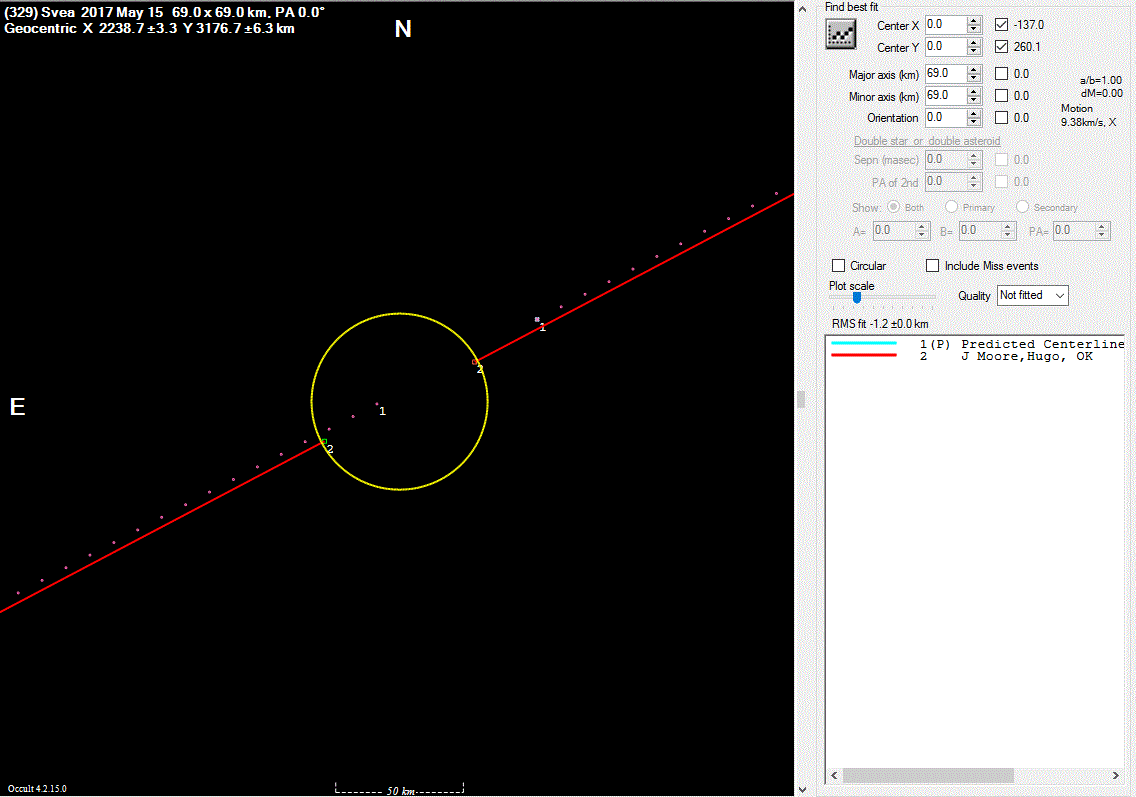The width and height of the screenshot is (1136, 797).
Task: Click the Center X up arrow
Action: point(974,20)
